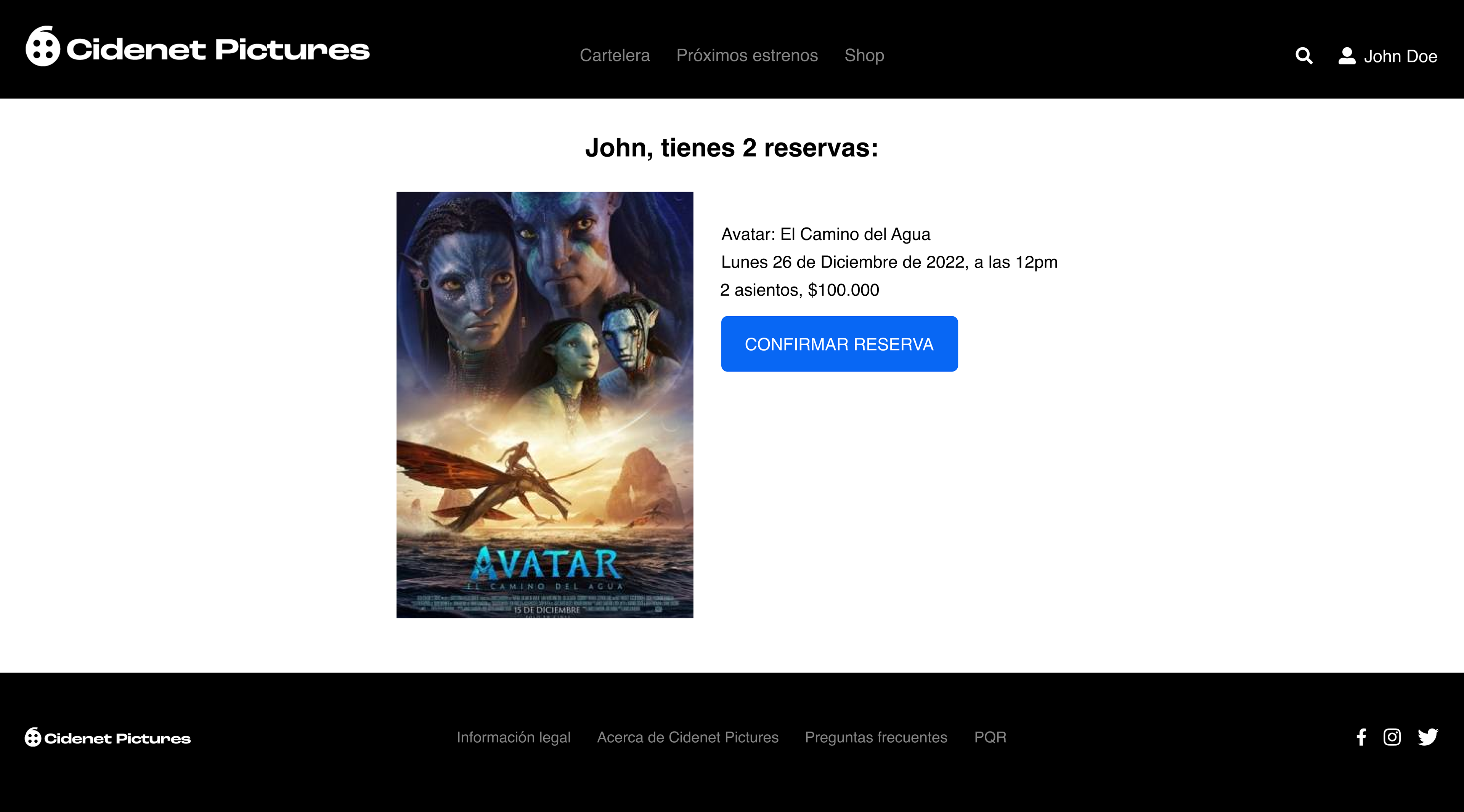Viewport: 1464px width, 812px height.
Task: Open the Twitter bird icon
Action: click(1428, 737)
